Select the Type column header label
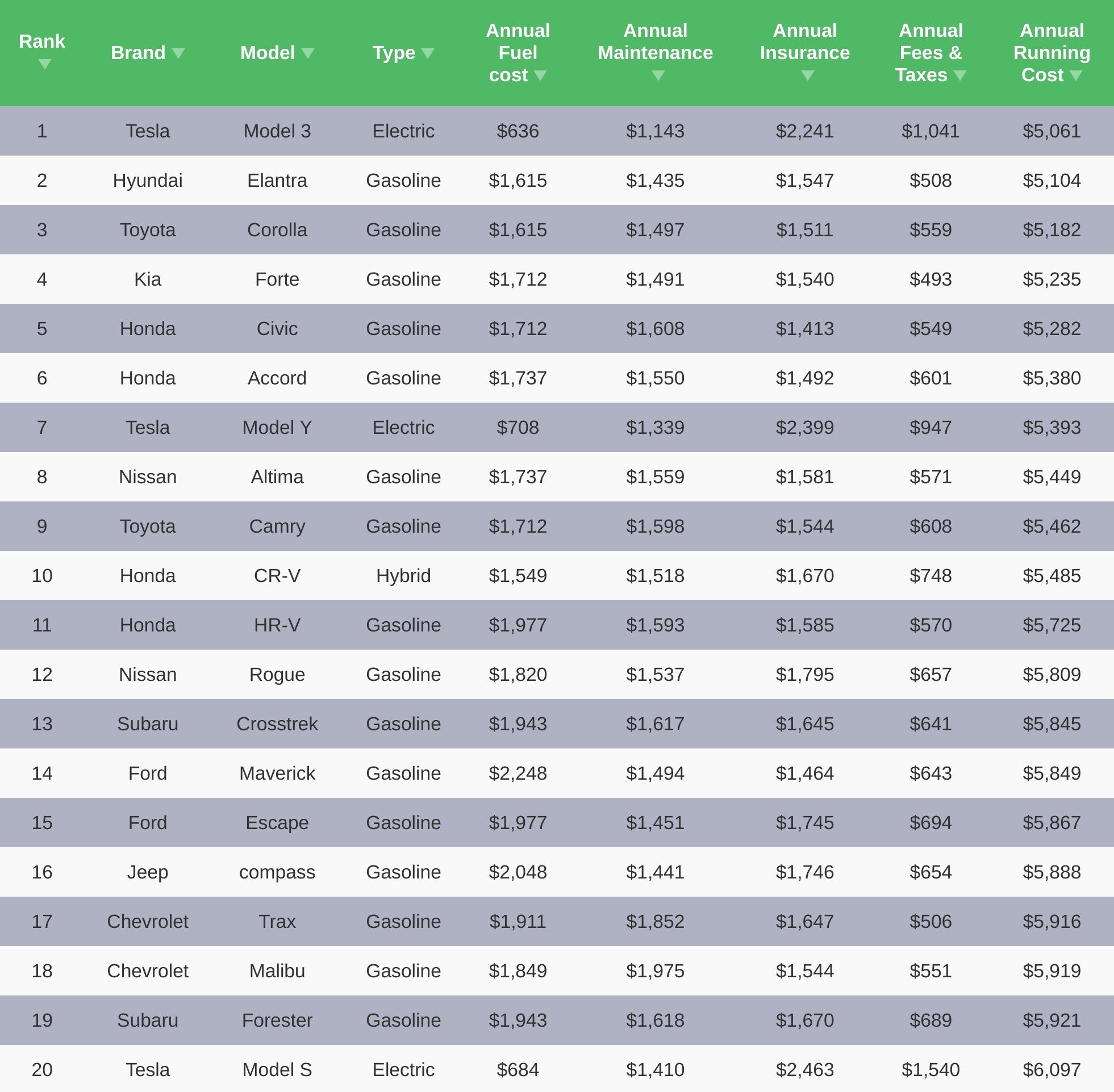 394,53
